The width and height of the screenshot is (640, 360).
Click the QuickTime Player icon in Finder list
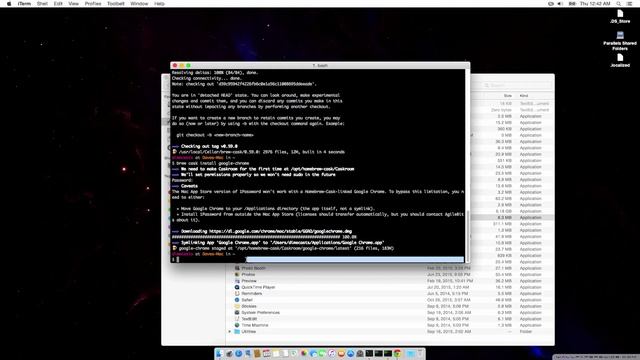pos(237,287)
